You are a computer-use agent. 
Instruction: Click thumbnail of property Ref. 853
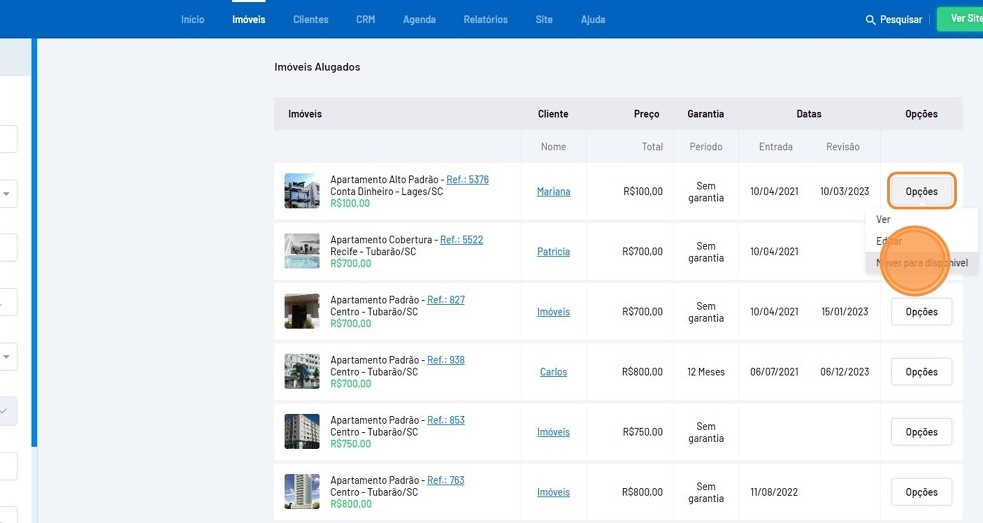point(302,431)
